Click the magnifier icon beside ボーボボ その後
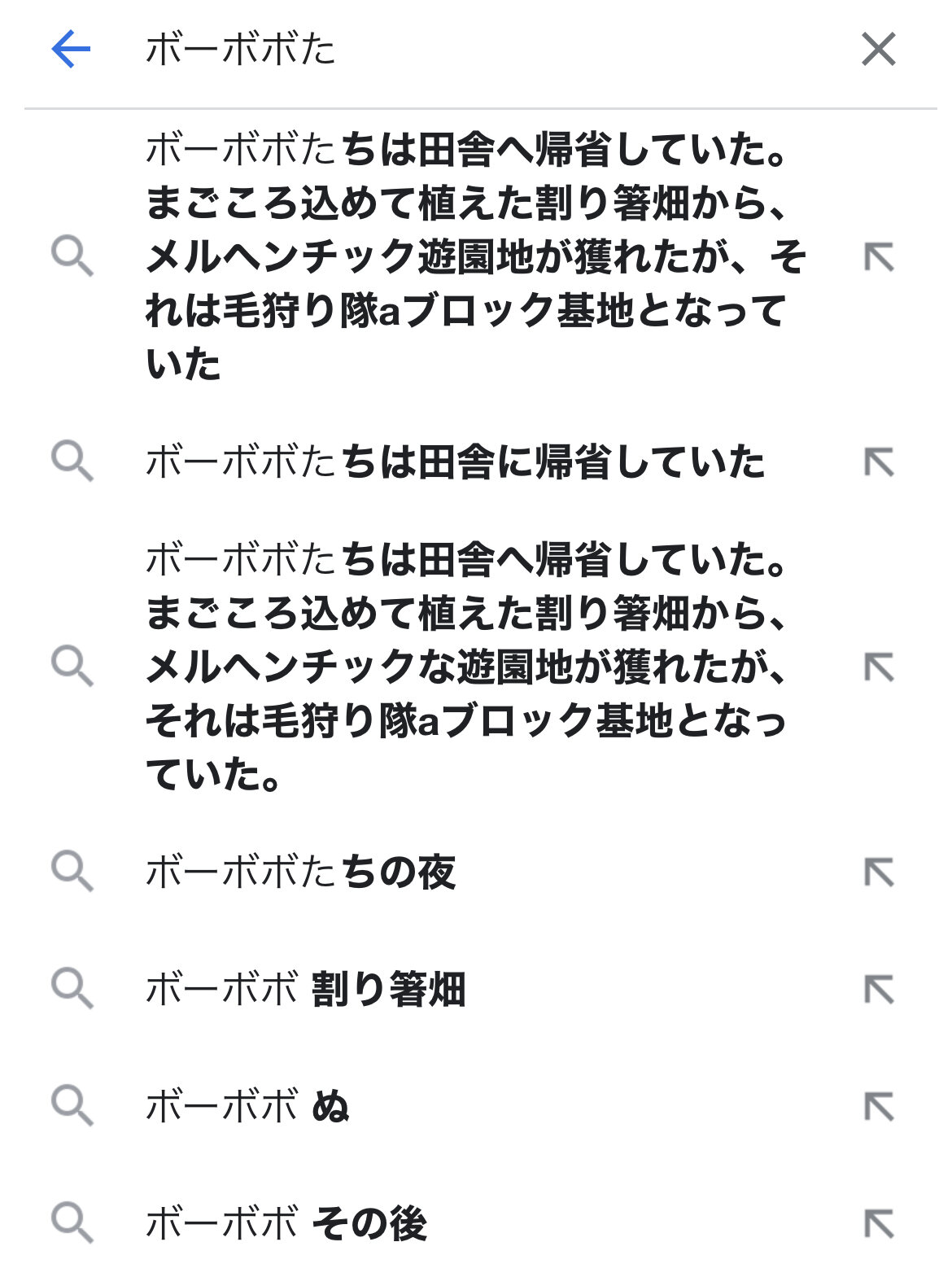 72,1224
